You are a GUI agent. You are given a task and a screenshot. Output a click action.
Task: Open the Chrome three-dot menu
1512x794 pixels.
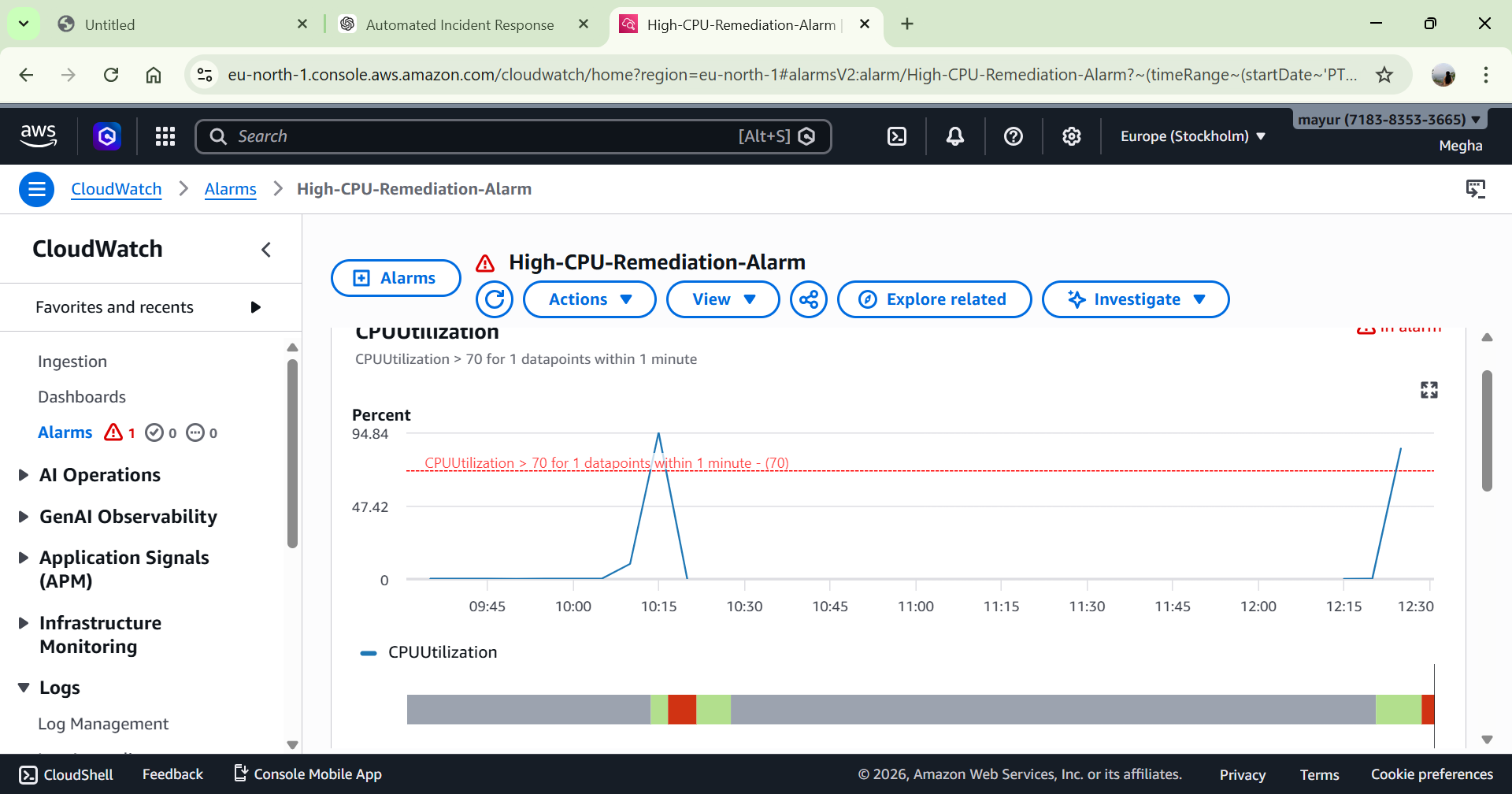pos(1486,75)
